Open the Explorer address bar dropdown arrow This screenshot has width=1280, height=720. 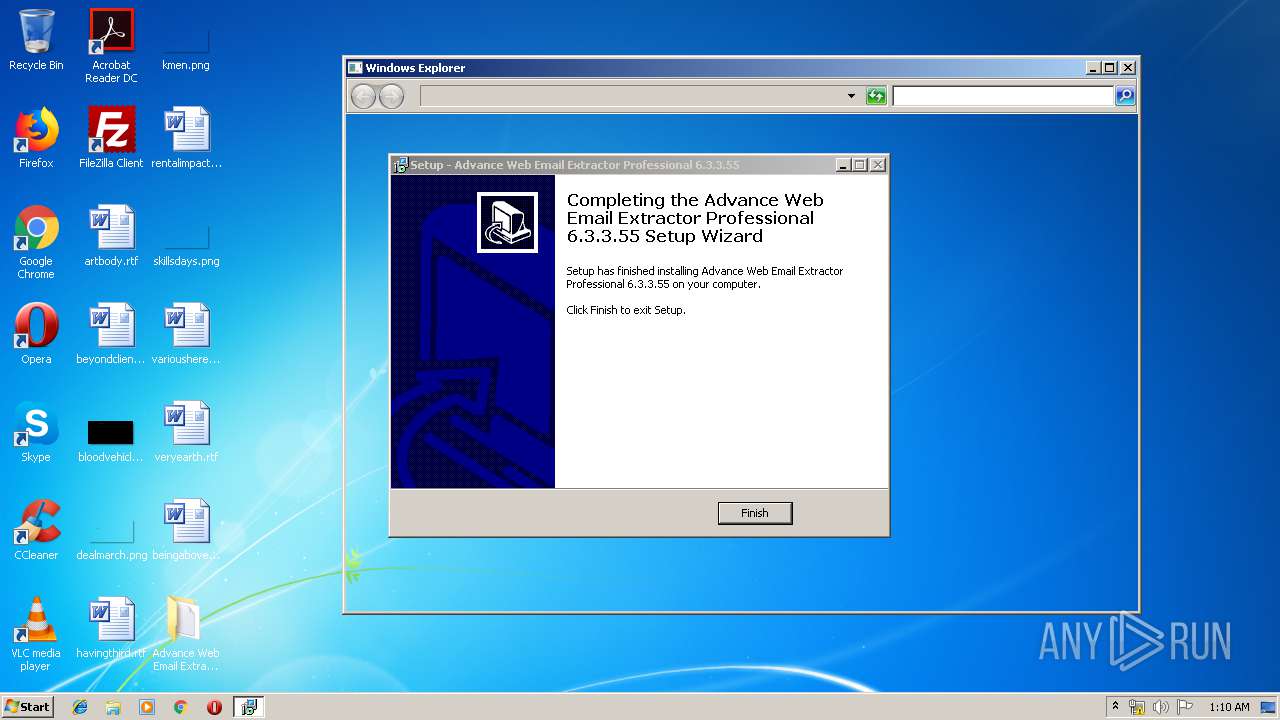[851, 96]
